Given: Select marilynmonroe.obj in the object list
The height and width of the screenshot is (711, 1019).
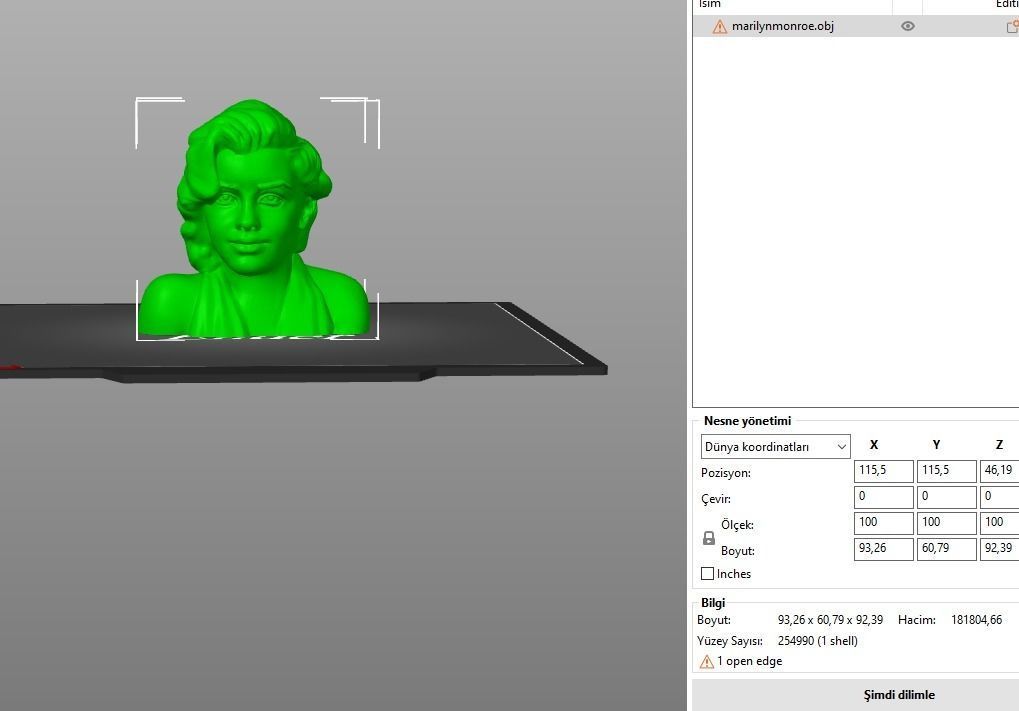Looking at the screenshot, I should point(856,26).
